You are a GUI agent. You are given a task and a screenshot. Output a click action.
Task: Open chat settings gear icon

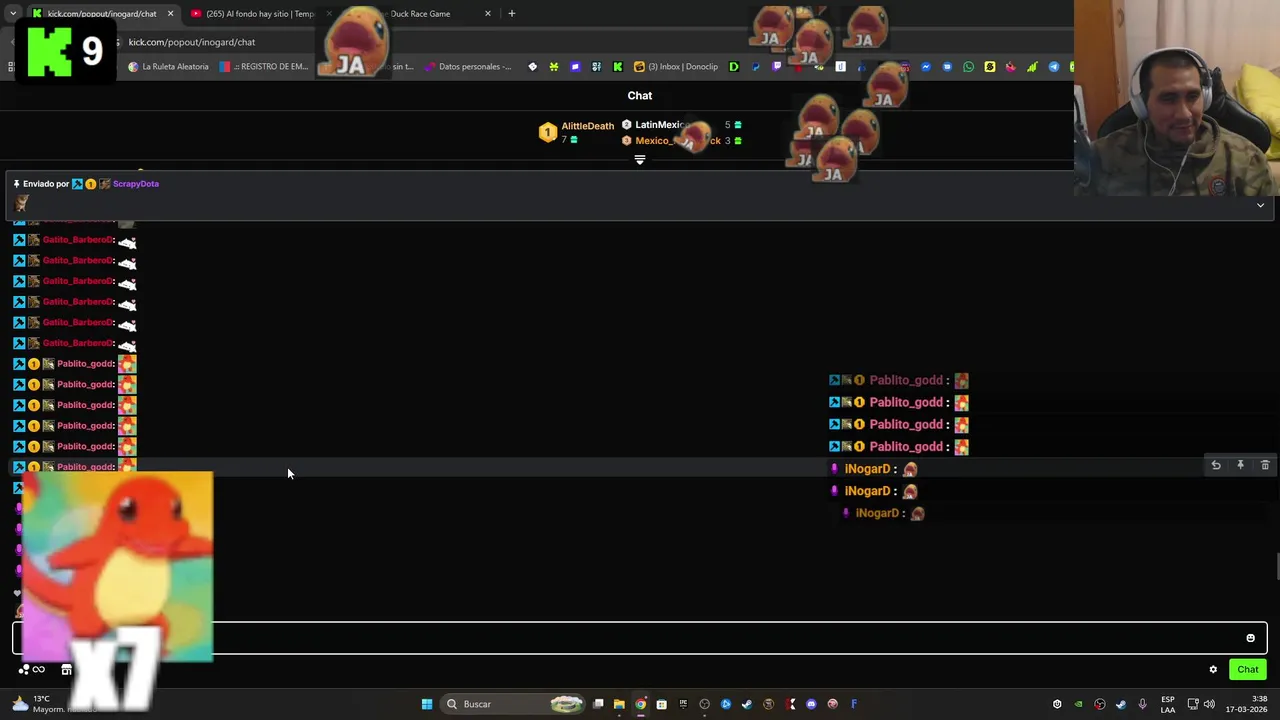click(1213, 670)
